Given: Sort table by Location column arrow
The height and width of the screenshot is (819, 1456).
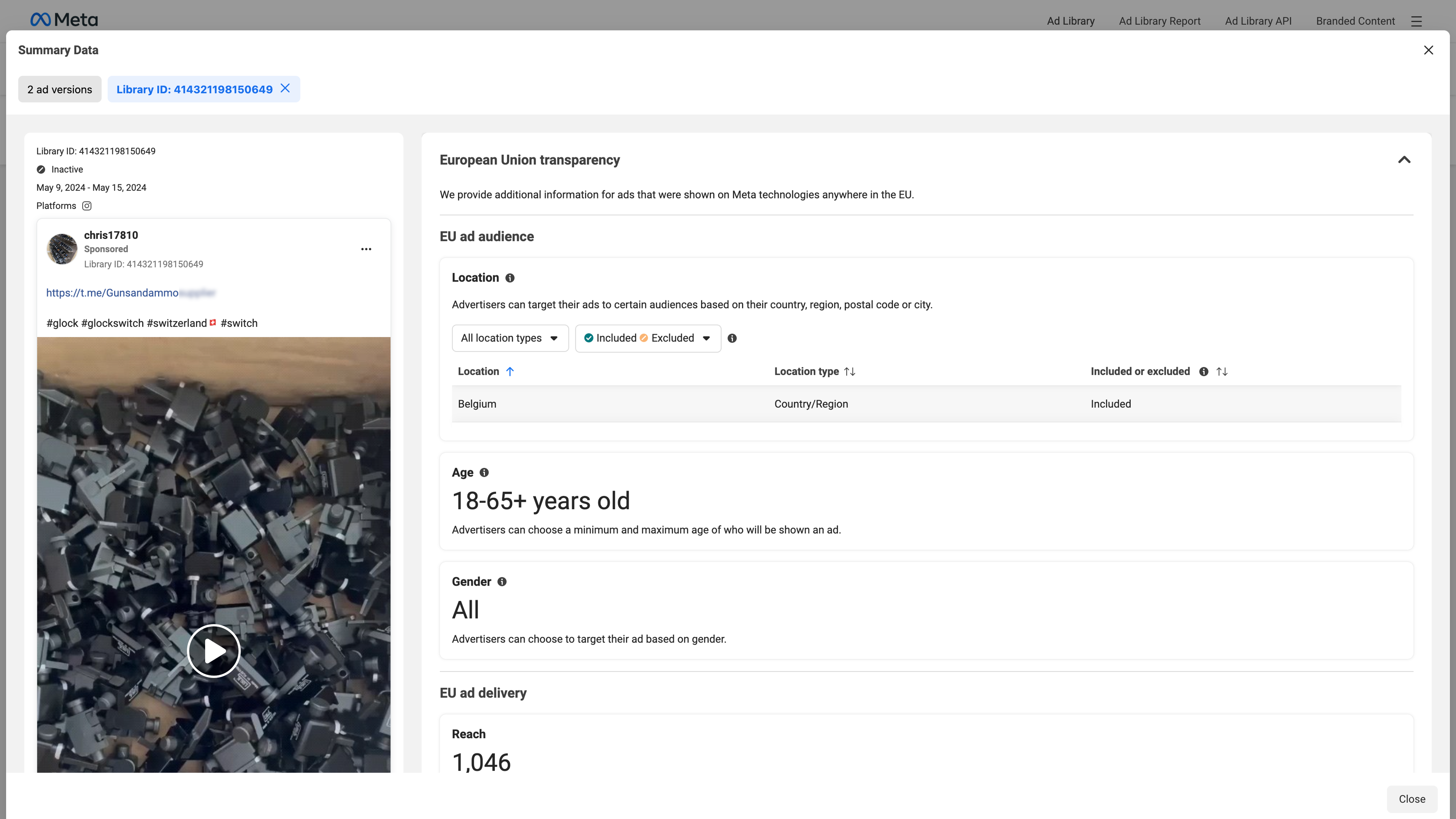Looking at the screenshot, I should 510,371.
